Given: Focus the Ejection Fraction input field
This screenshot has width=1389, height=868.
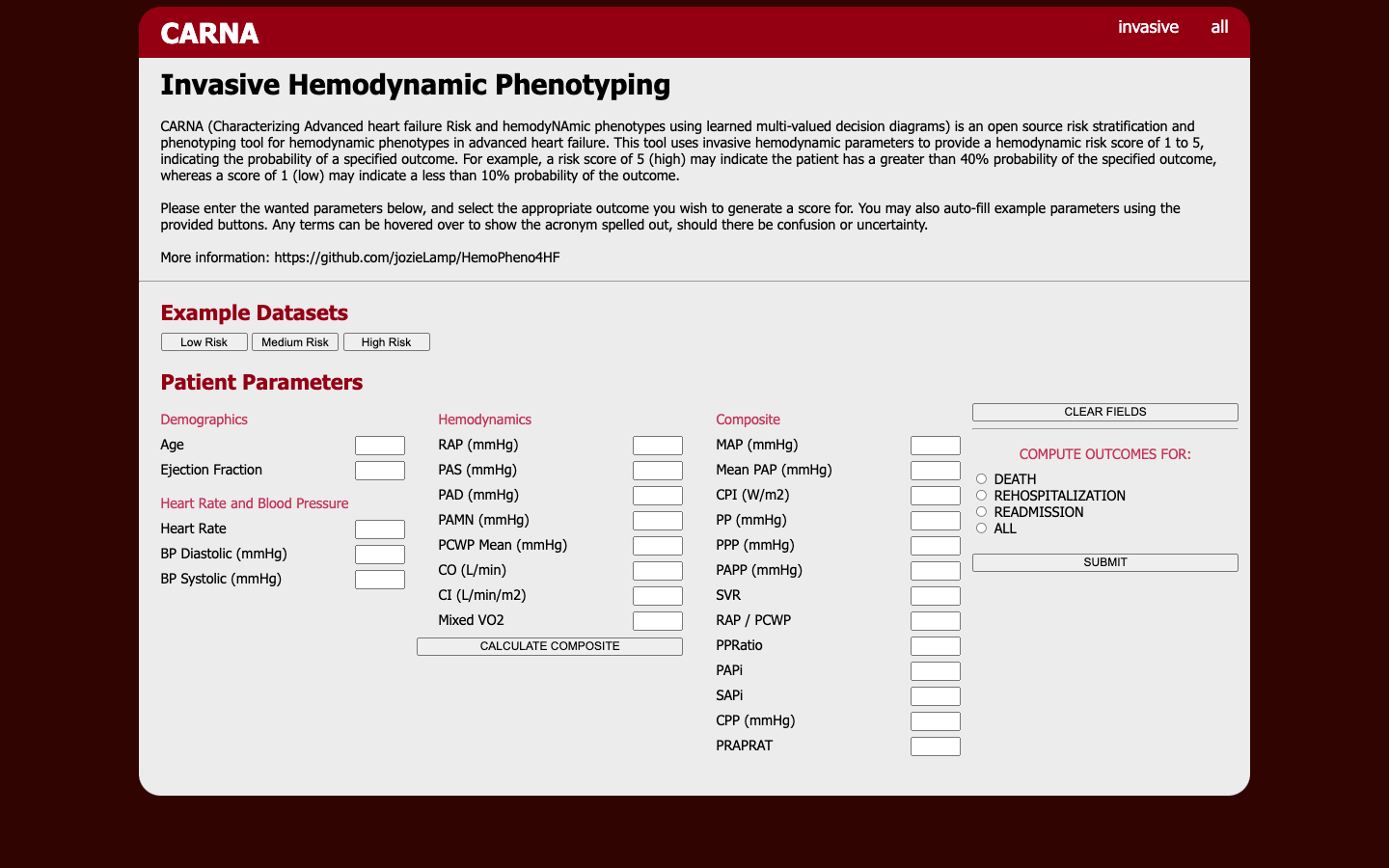Looking at the screenshot, I should tap(380, 471).
